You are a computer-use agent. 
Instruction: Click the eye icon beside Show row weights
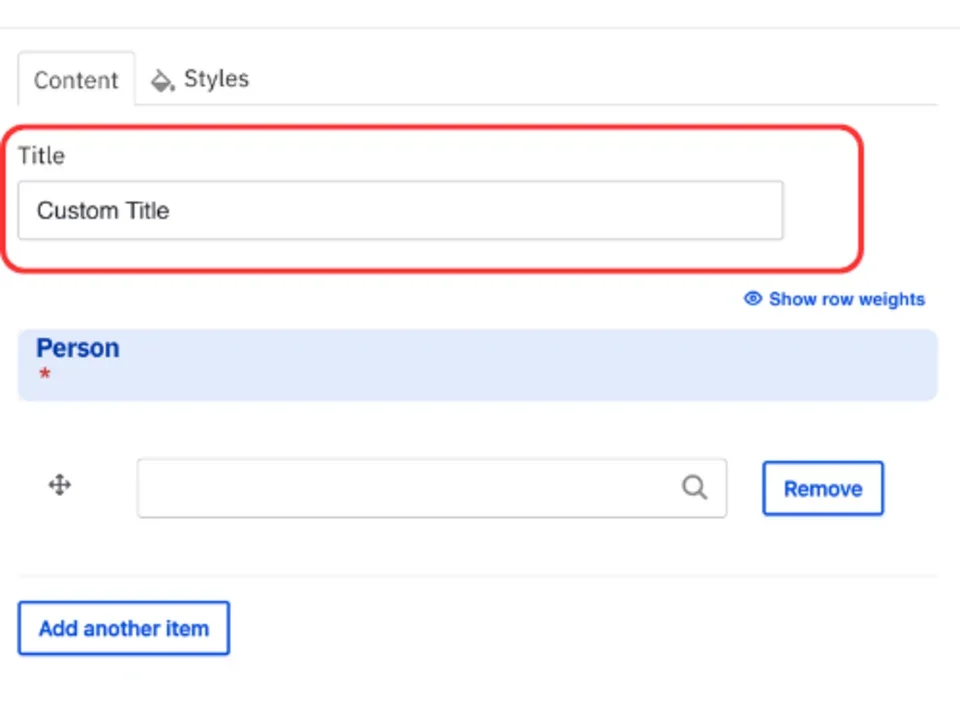pos(753,299)
